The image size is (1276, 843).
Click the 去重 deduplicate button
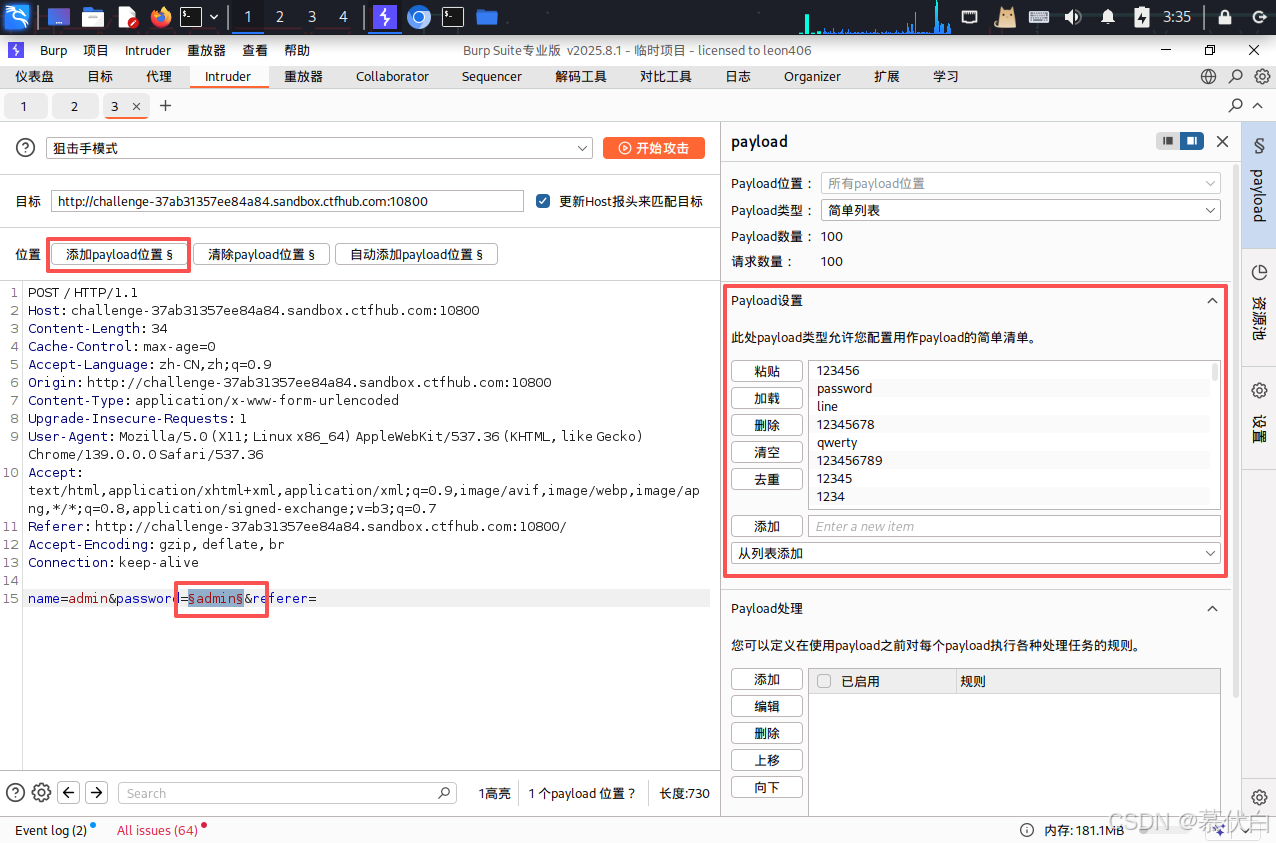[767, 479]
